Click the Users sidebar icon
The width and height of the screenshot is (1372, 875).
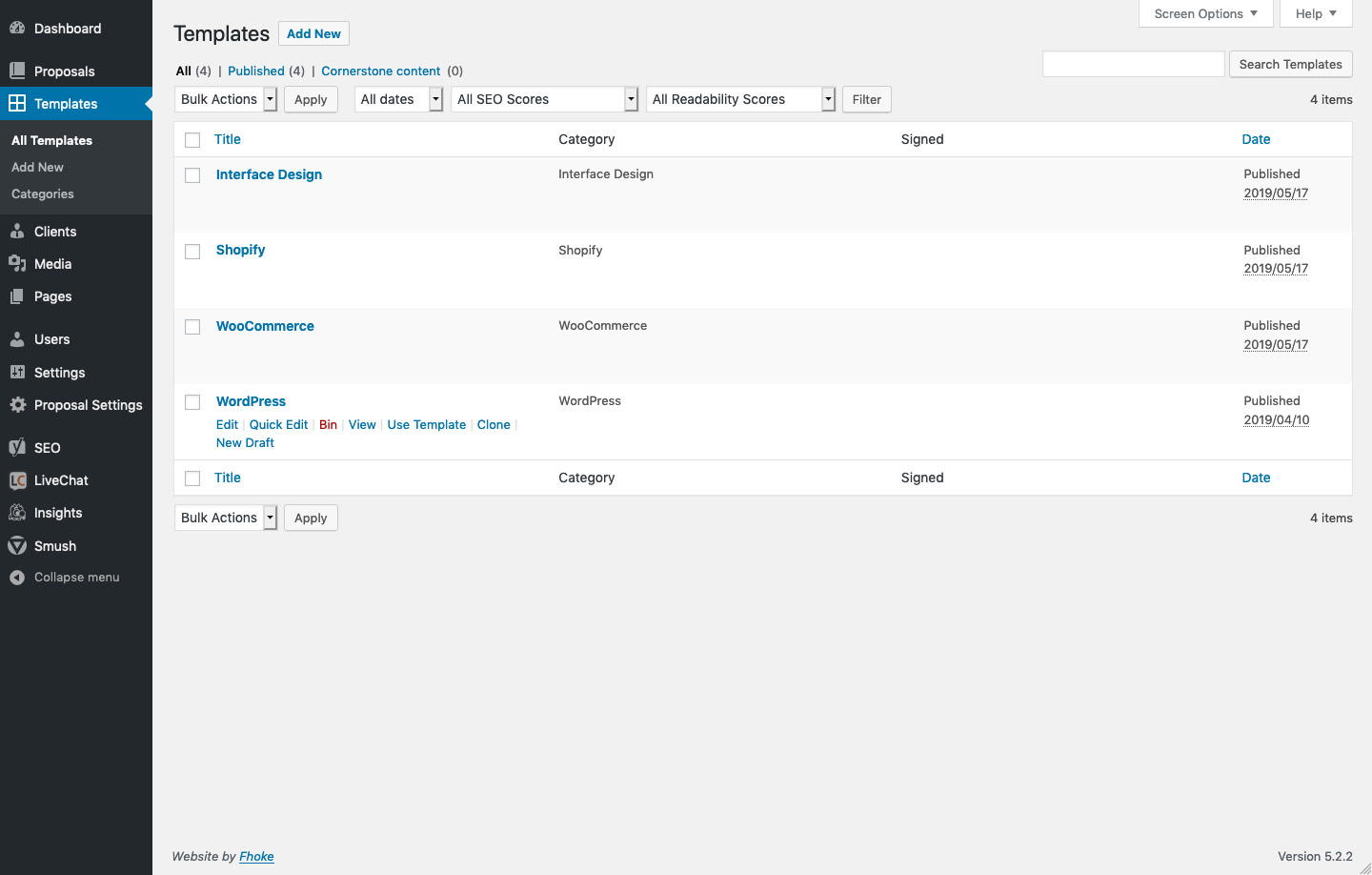pos(17,339)
